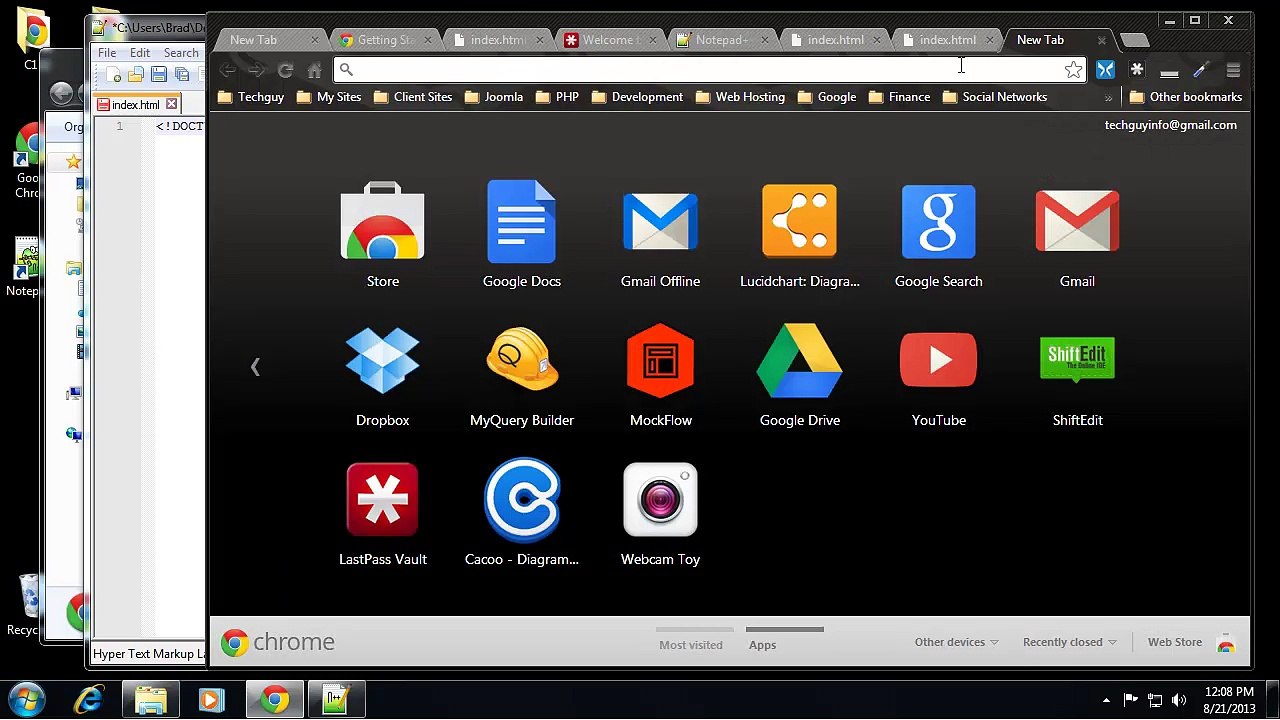This screenshot has width=1280, height=720.
Task: Go to the Chrome home page
Action: 314,69
